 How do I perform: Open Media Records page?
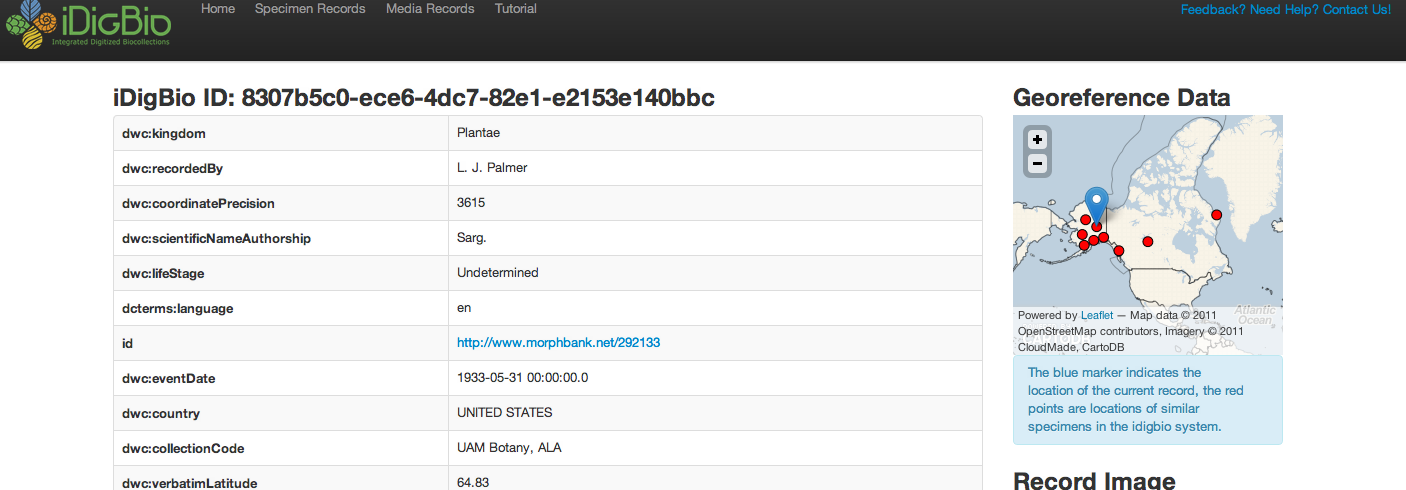point(430,9)
